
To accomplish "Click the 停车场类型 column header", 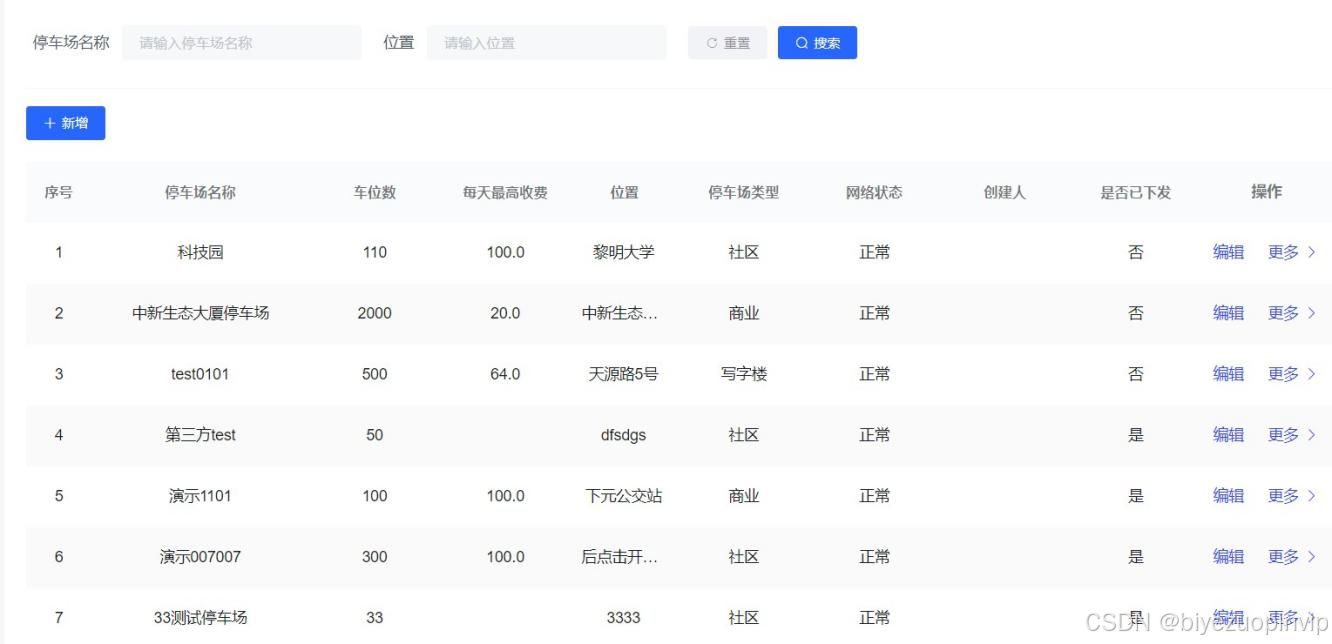I will [742, 192].
